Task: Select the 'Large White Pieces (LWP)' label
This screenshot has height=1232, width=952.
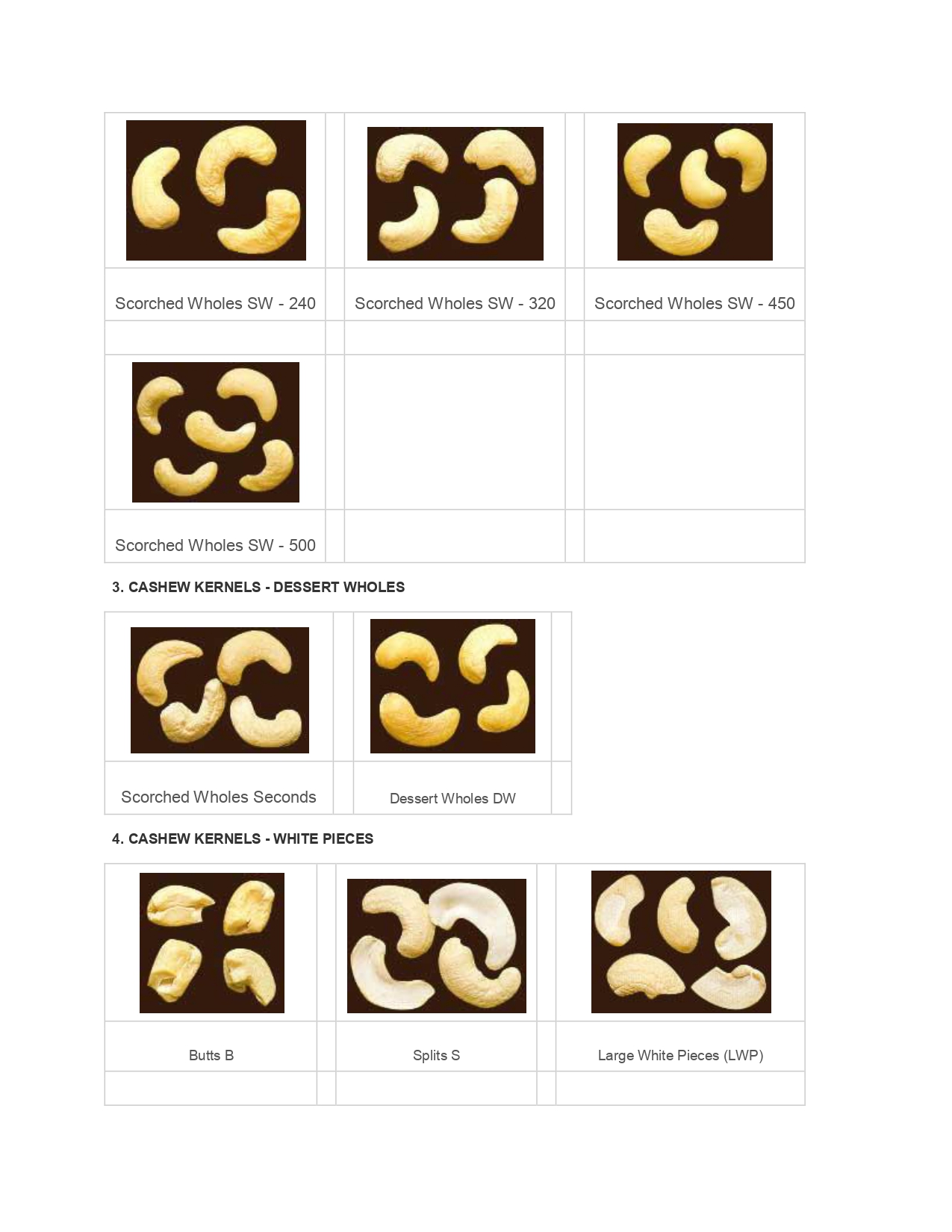Action: click(680, 1055)
